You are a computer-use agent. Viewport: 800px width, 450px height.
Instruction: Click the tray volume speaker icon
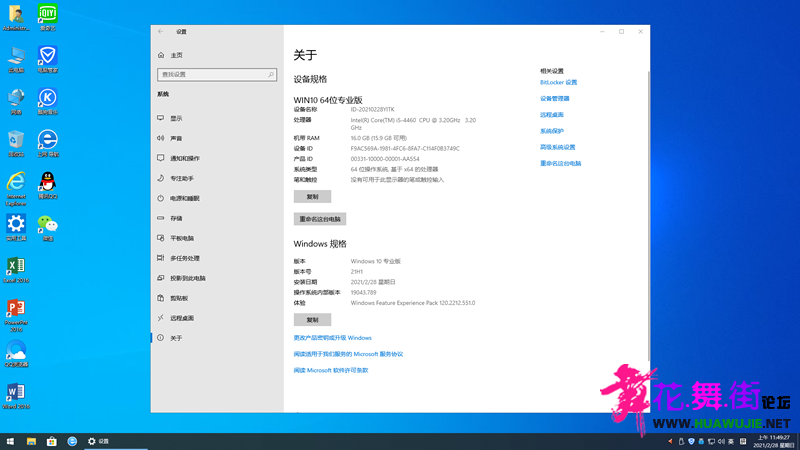point(721,441)
